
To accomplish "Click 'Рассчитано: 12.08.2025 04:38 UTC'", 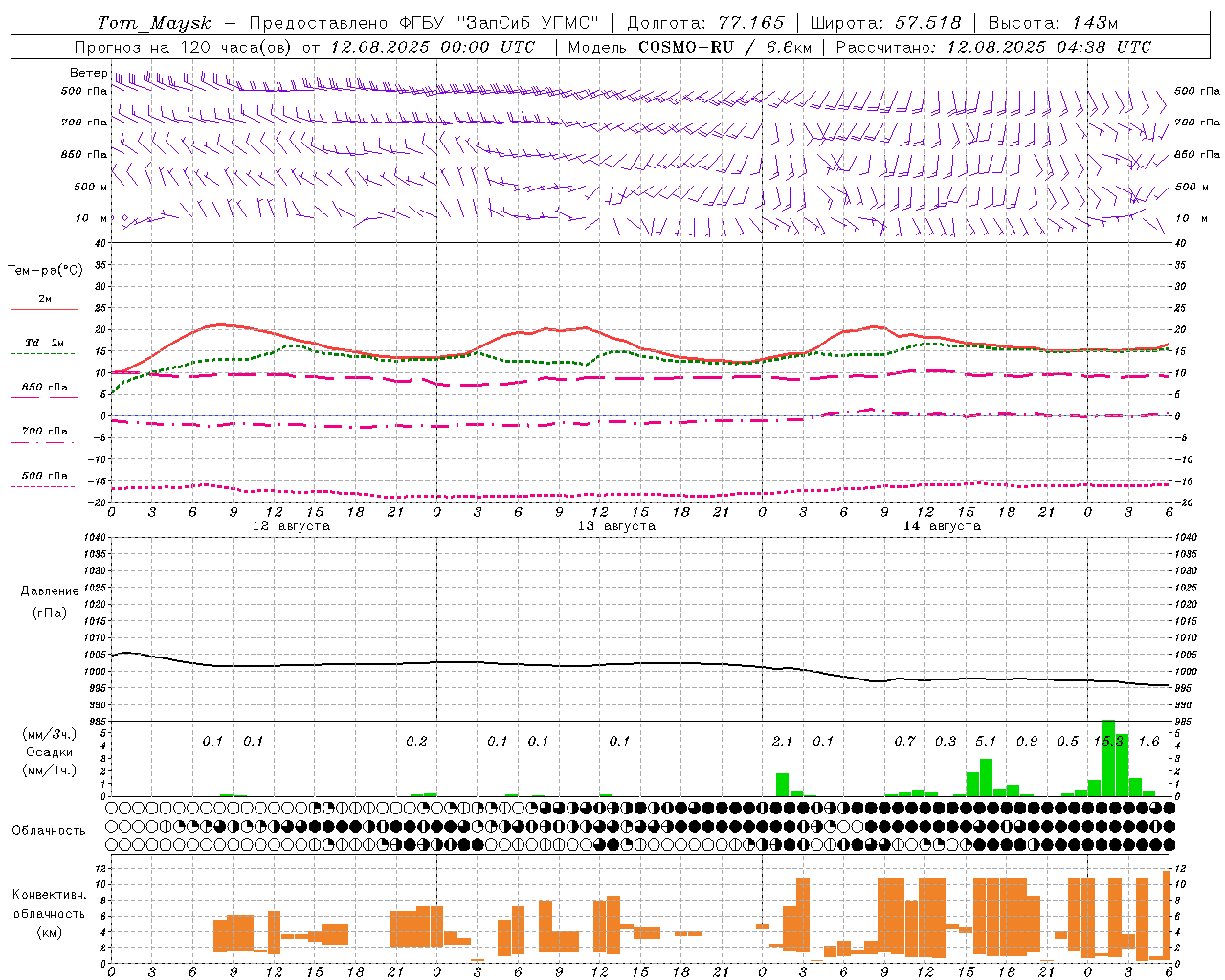I will (x=993, y=47).
